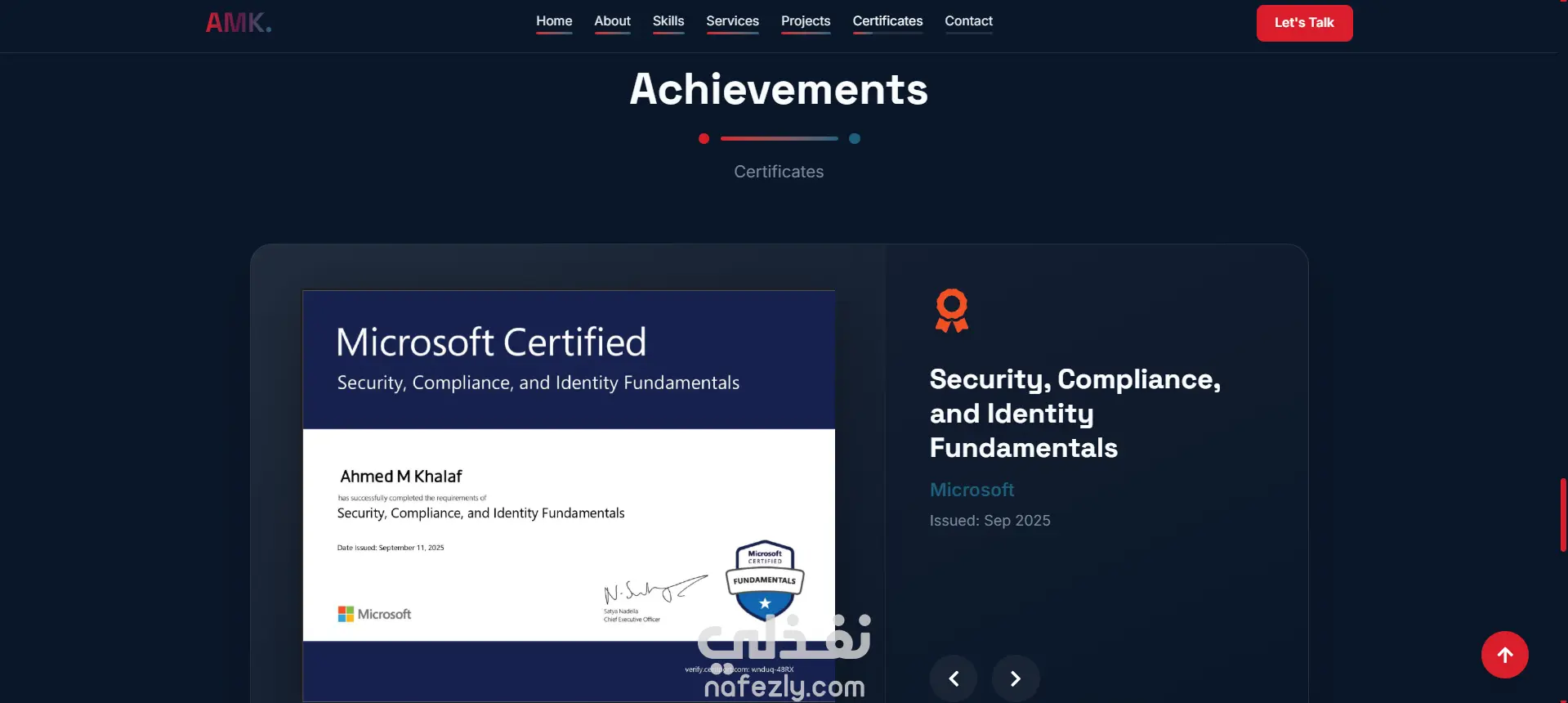Click the Microsoft issuer name
Viewport: 1568px width, 703px height.
point(972,490)
